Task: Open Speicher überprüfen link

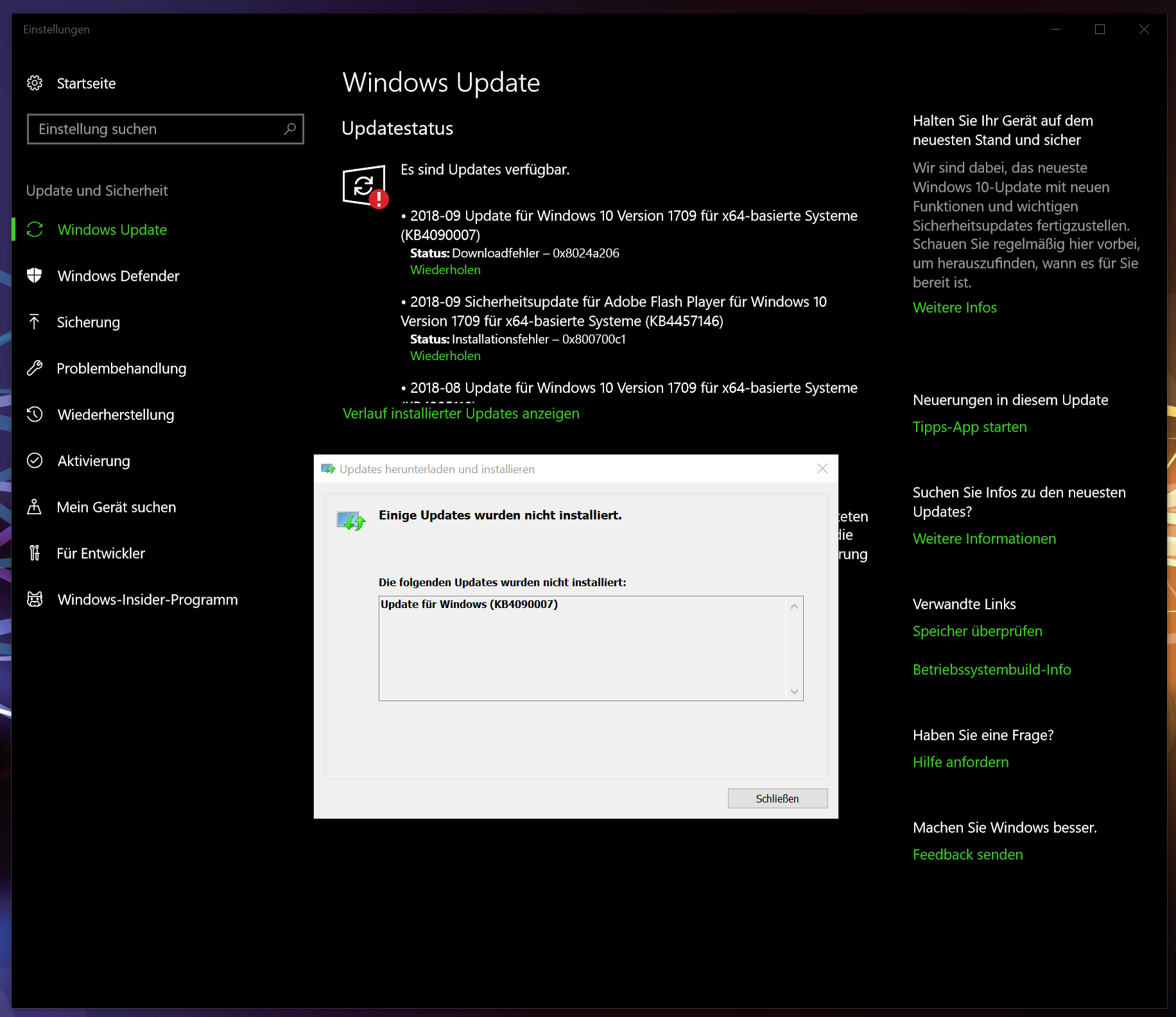Action: pyautogui.click(x=978, y=631)
